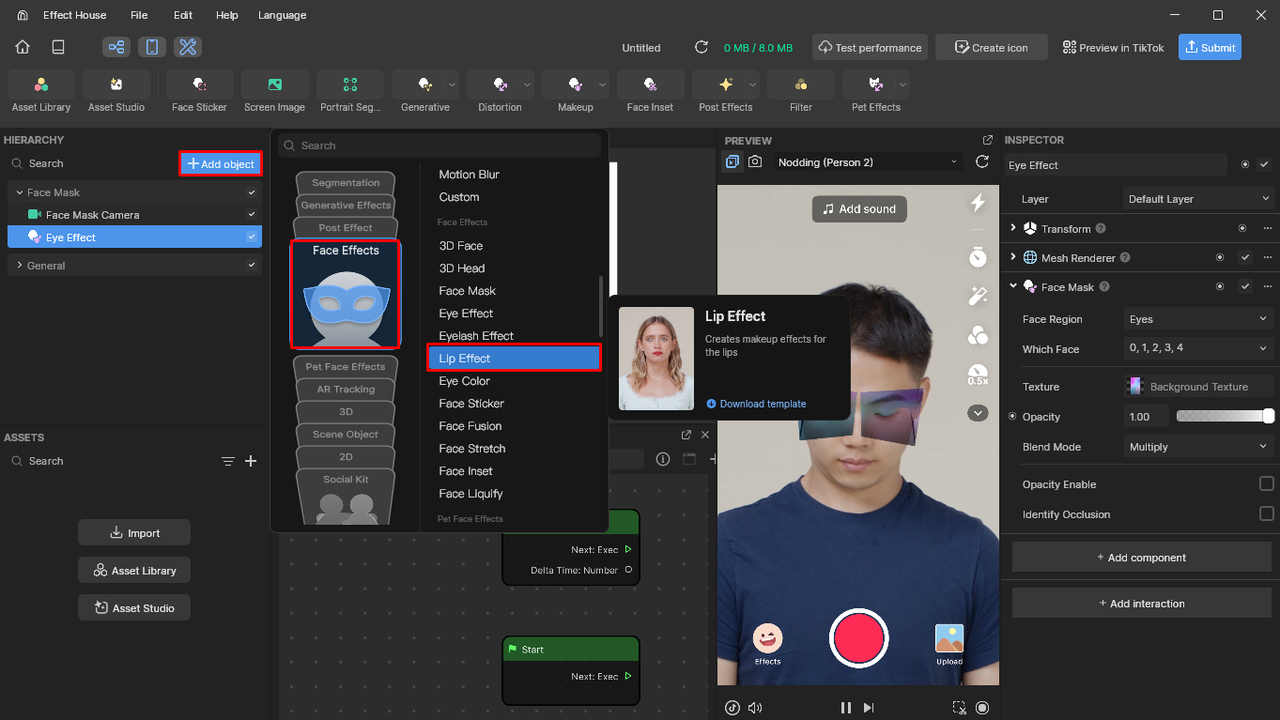Open the Blend Mode dropdown
Viewport: 1280px width, 720px height.
click(x=1198, y=447)
